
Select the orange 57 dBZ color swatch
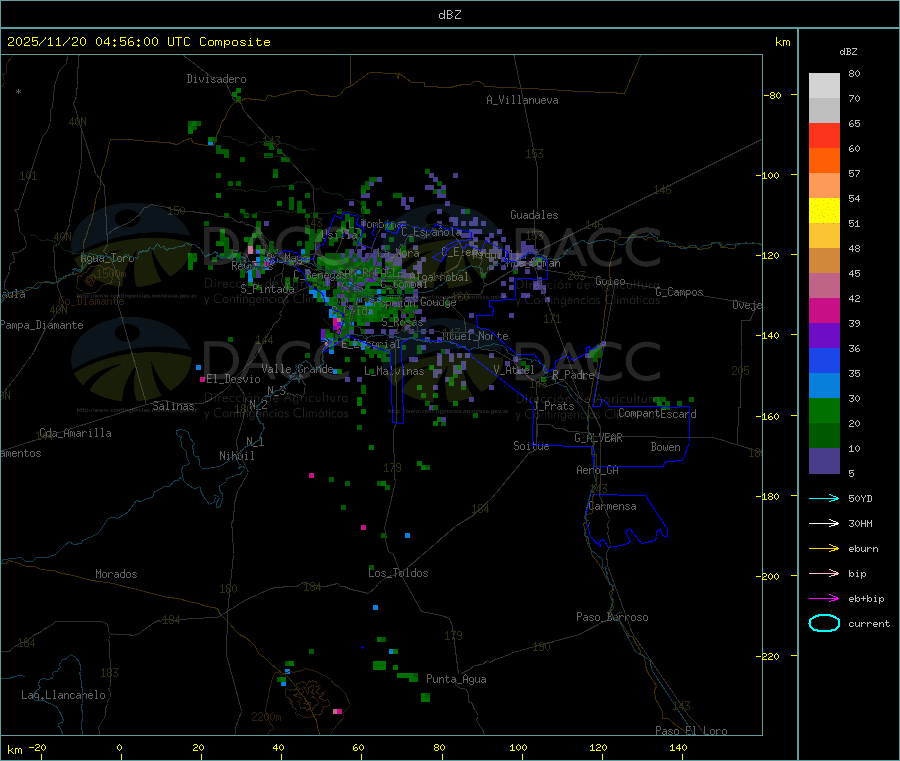click(x=824, y=161)
